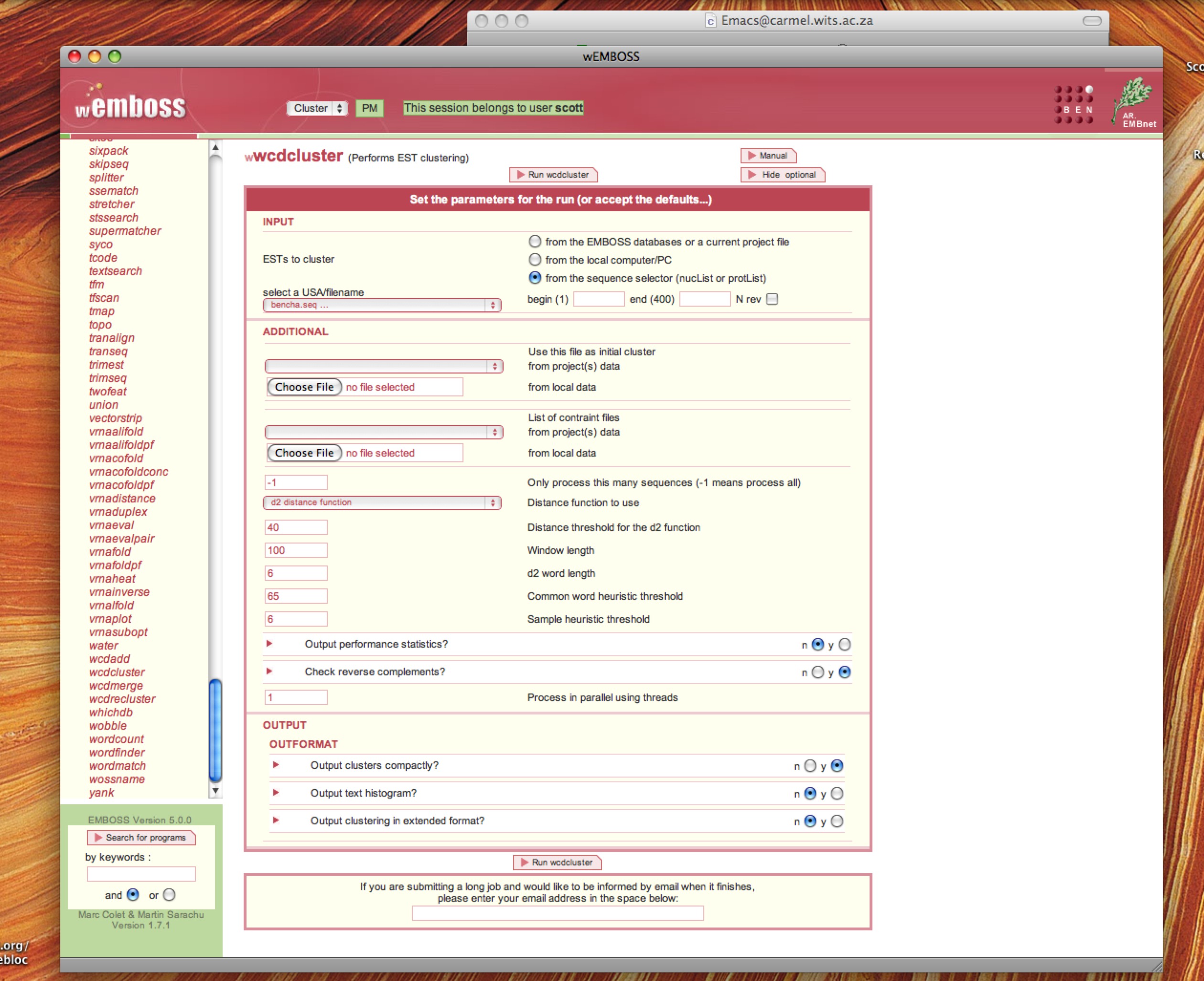
Task: Set Output text histogram to y
Action: (x=837, y=793)
